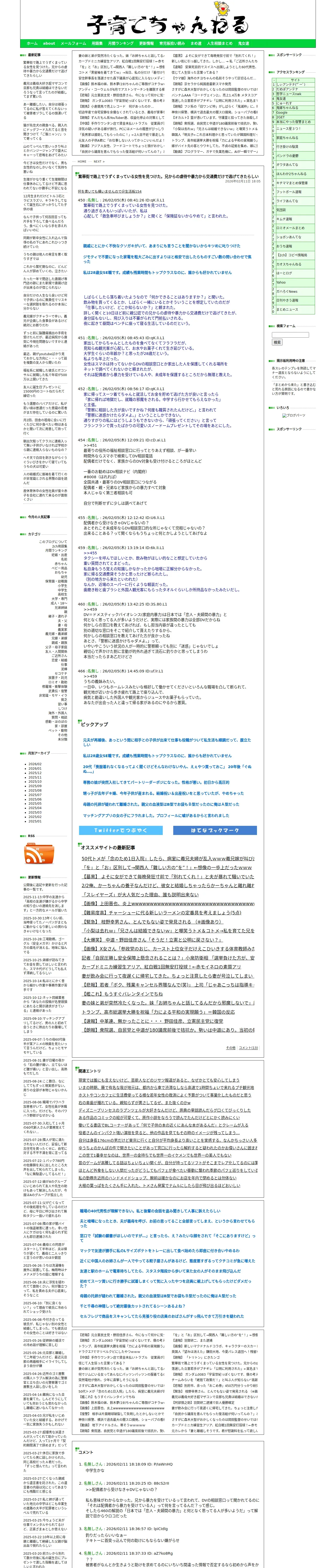Open the 鬼女速 menu item in navigation bar

click(243, 44)
